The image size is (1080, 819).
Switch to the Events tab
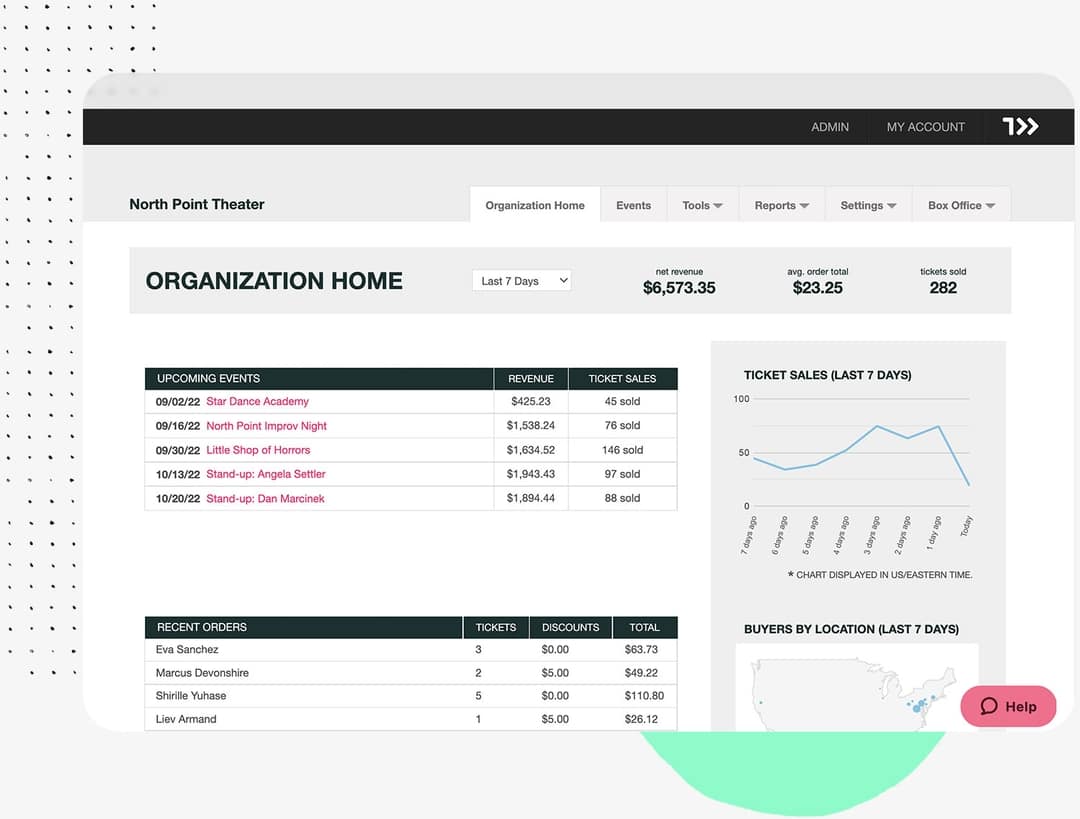click(x=633, y=205)
